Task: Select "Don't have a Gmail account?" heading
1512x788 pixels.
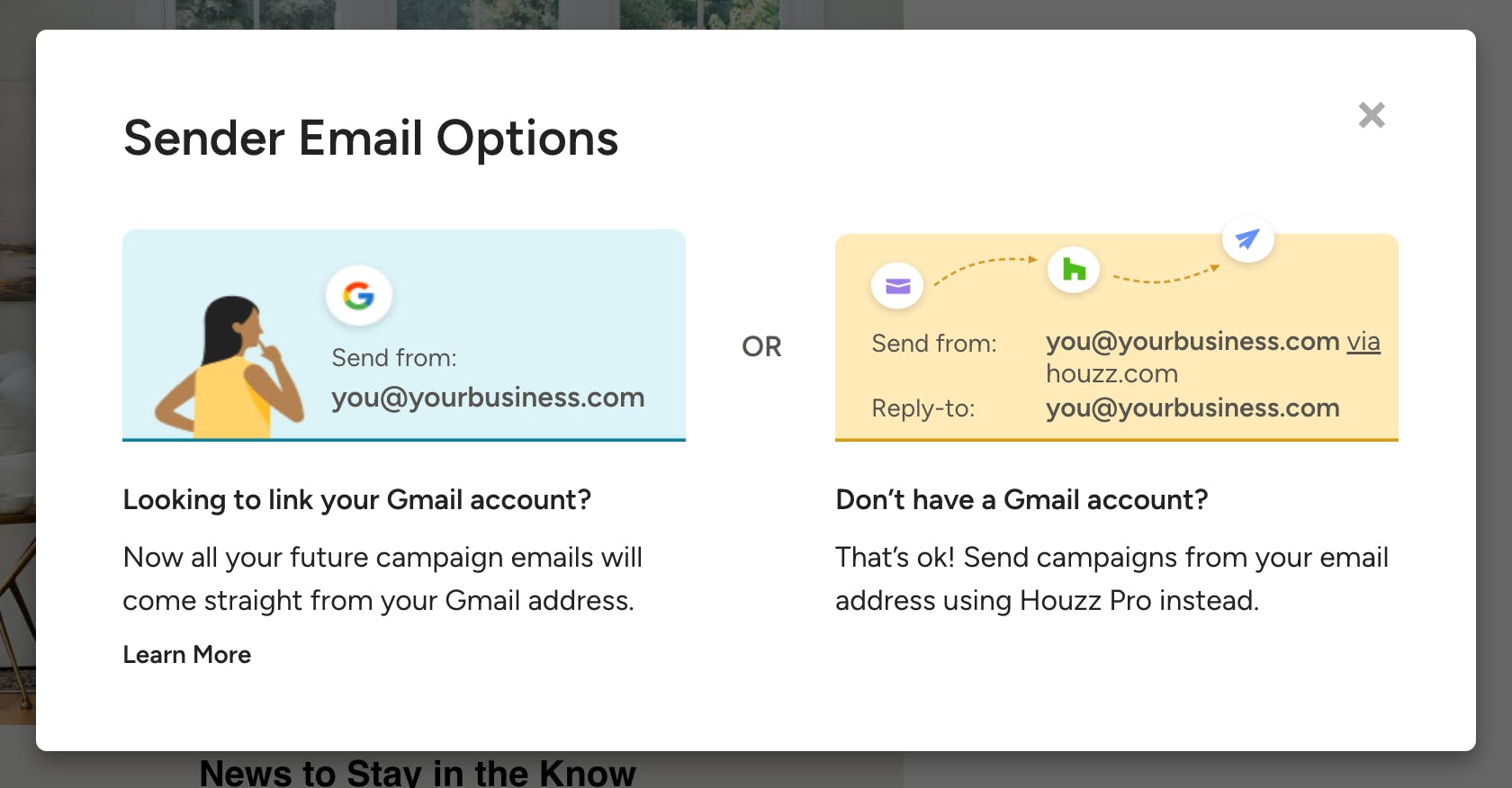Action: (1021, 500)
